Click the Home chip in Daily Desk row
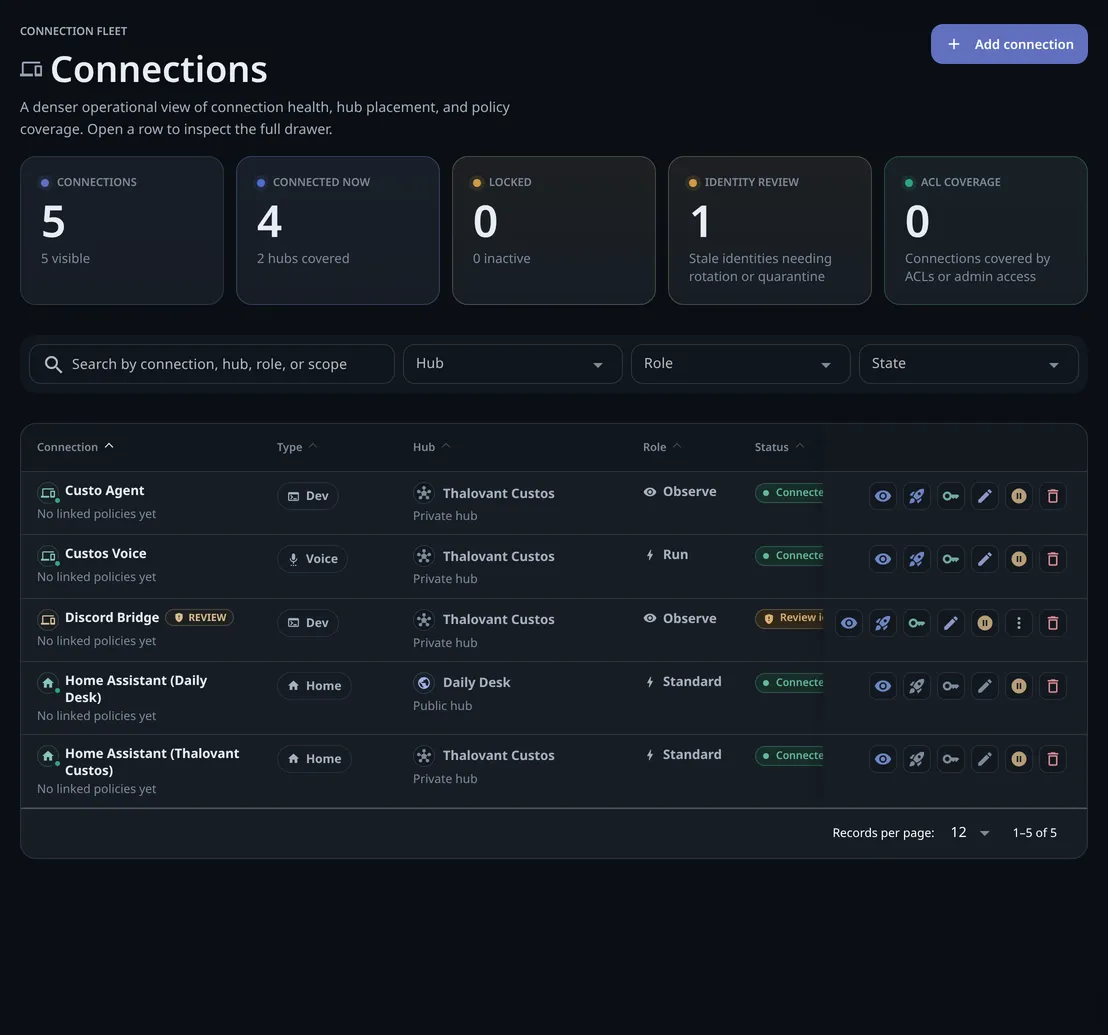This screenshot has height=1035, width=1108. point(314,686)
